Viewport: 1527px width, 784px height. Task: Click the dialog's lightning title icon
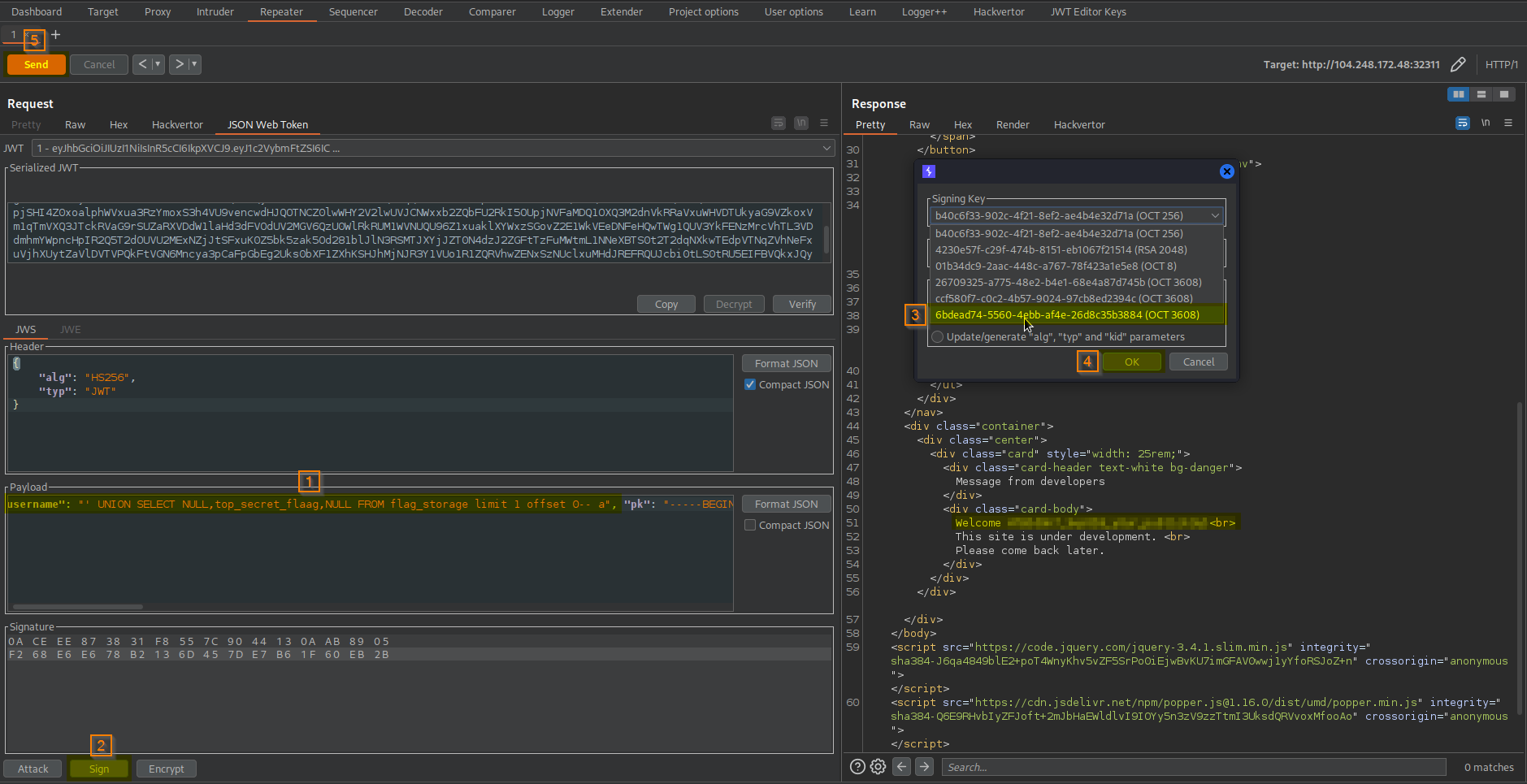[x=929, y=171]
